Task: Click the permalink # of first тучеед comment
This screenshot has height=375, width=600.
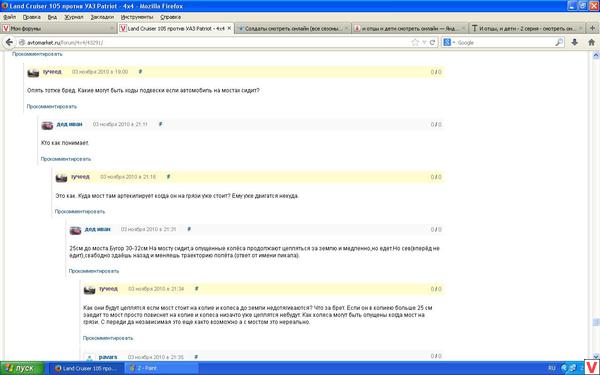Action: pos(140,72)
